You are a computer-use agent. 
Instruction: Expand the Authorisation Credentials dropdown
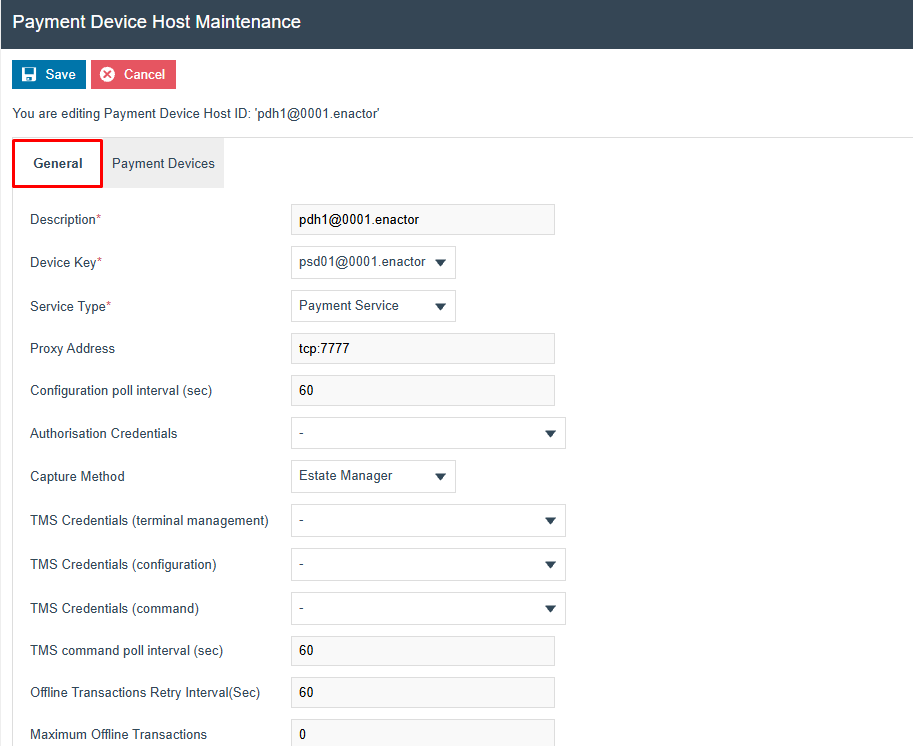tap(428, 433)
